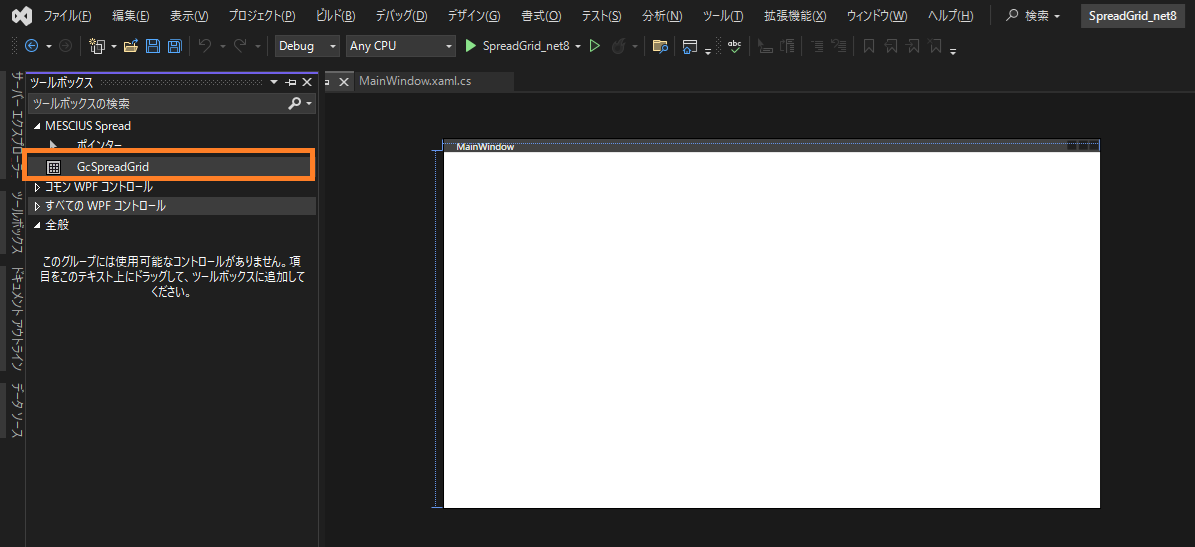Open the Undo history dropdown arrow
This screenshot has width=1195, height=547.
tap(223, 46)
